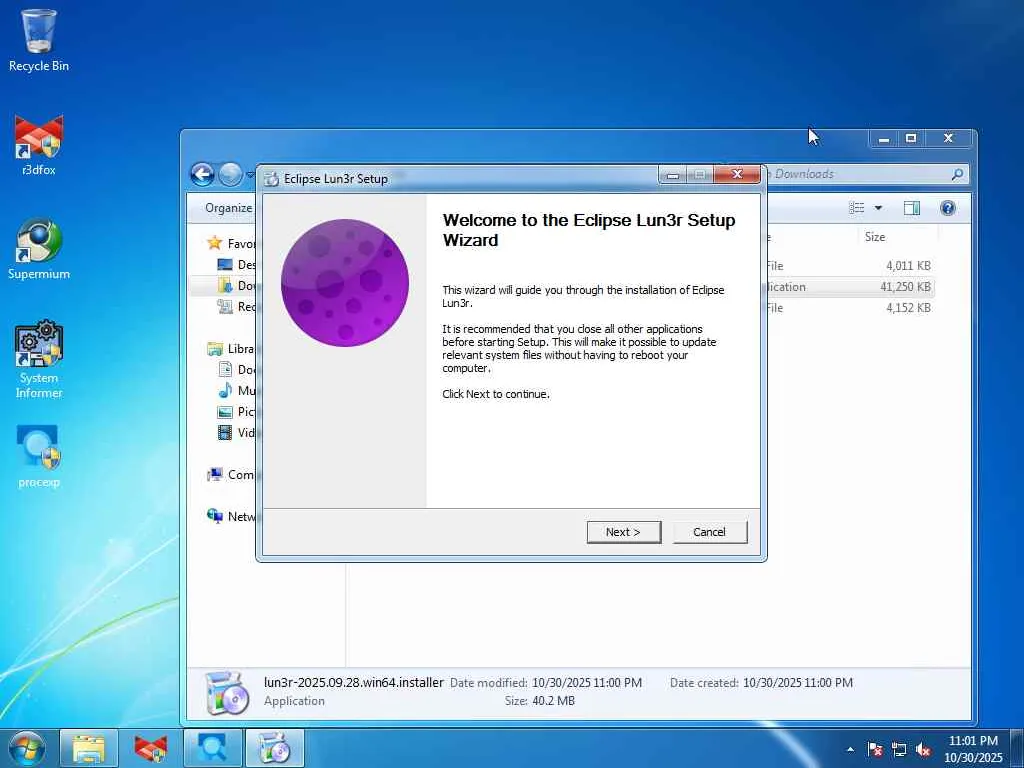Switch to r3dfox in the taskbar
The height and width of the screenshot is (768, 1024).
click(x=151, y=748)
